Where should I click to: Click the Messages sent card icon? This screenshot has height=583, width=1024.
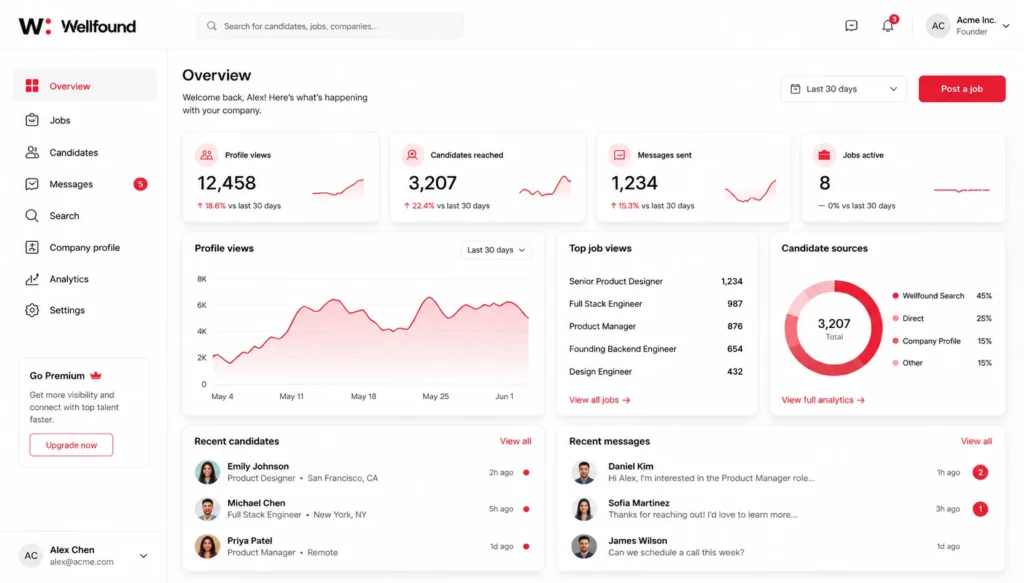coord(619,155)
